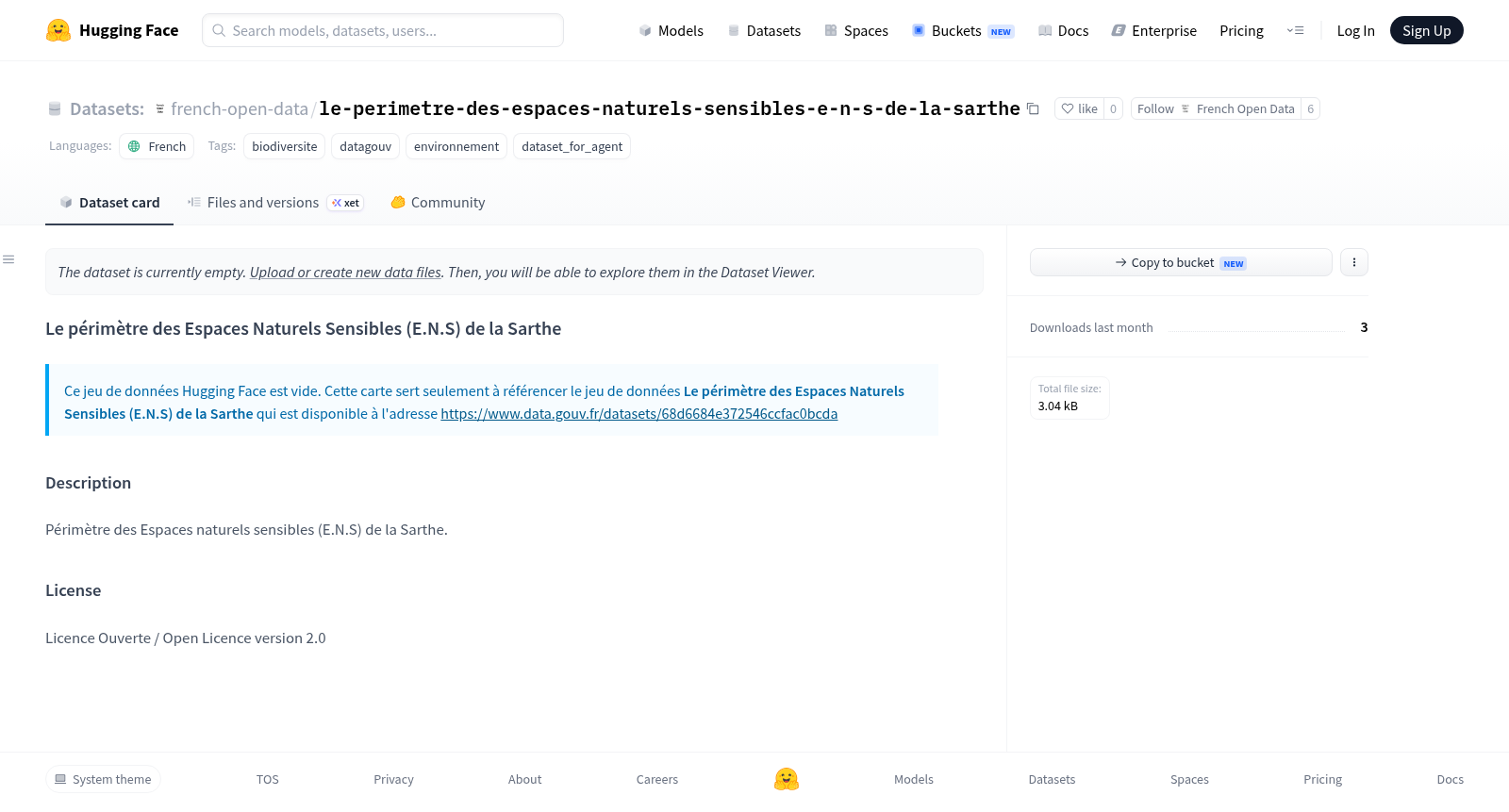Screen dimensions: 1509x812
Task: Open Models in the top navigation
Action: [671, 30]
